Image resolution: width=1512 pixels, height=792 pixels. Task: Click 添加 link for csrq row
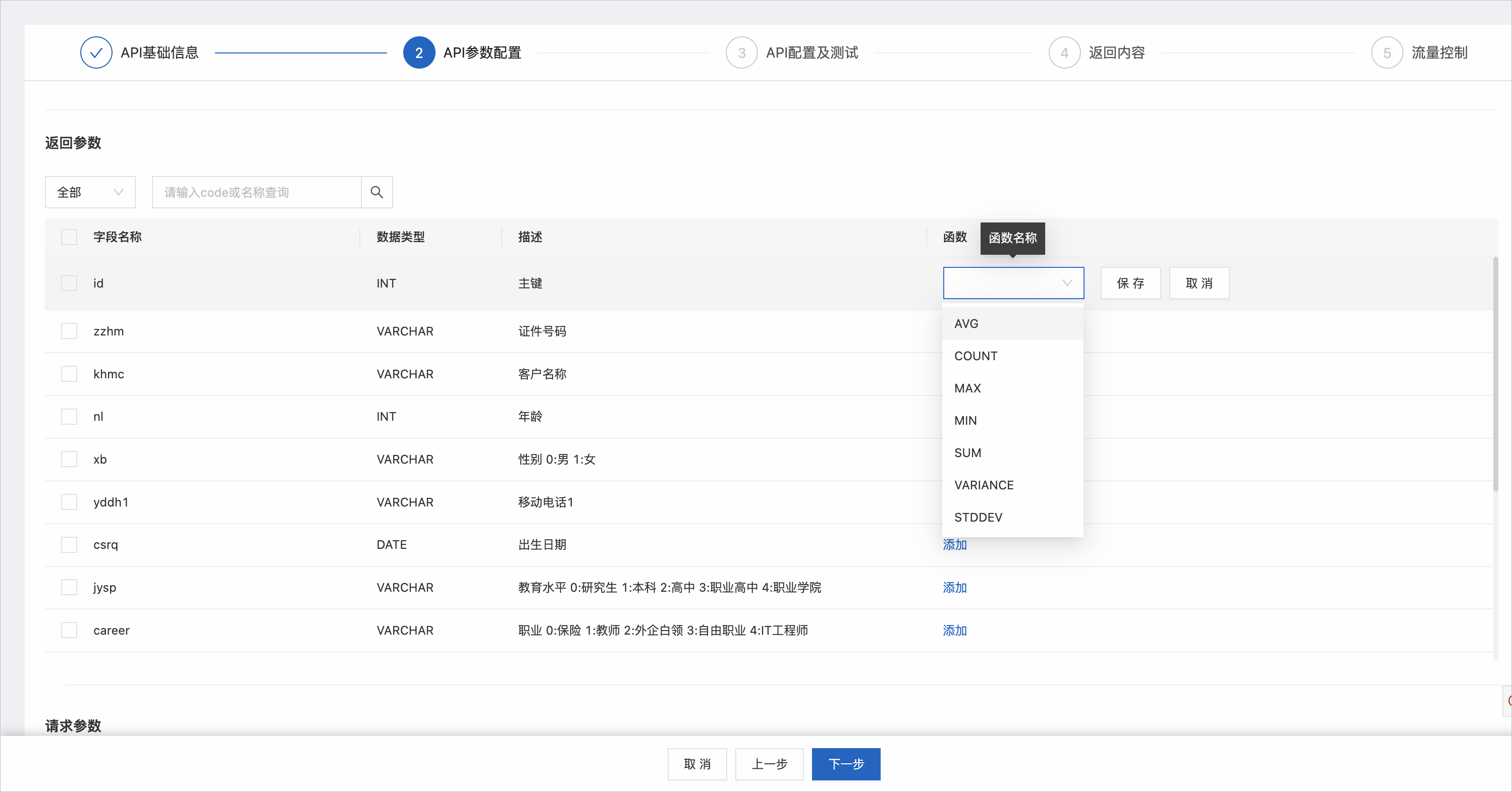(x=955, y=544)
